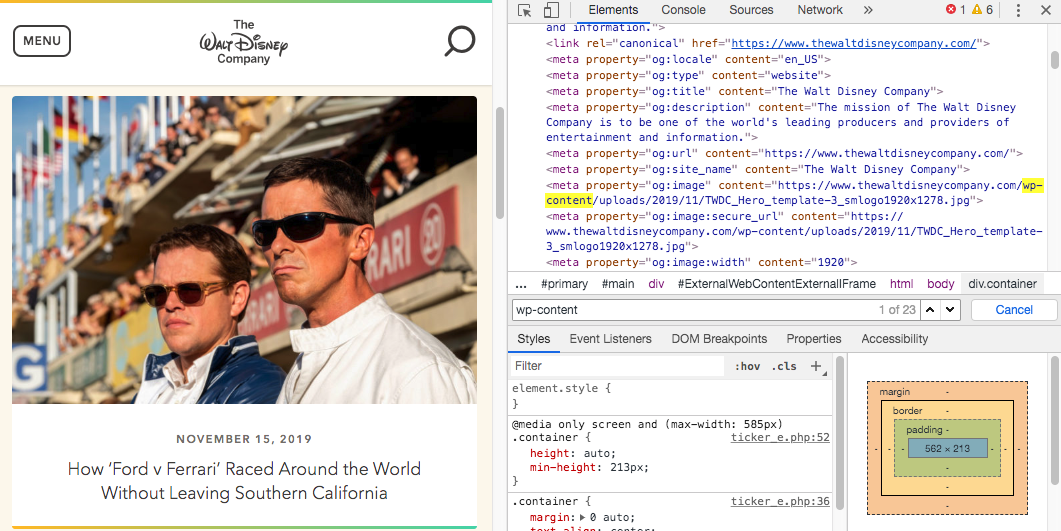Select the html breadcrumb item
Viewport: 1061px width, 531px height.
point(901,284)
